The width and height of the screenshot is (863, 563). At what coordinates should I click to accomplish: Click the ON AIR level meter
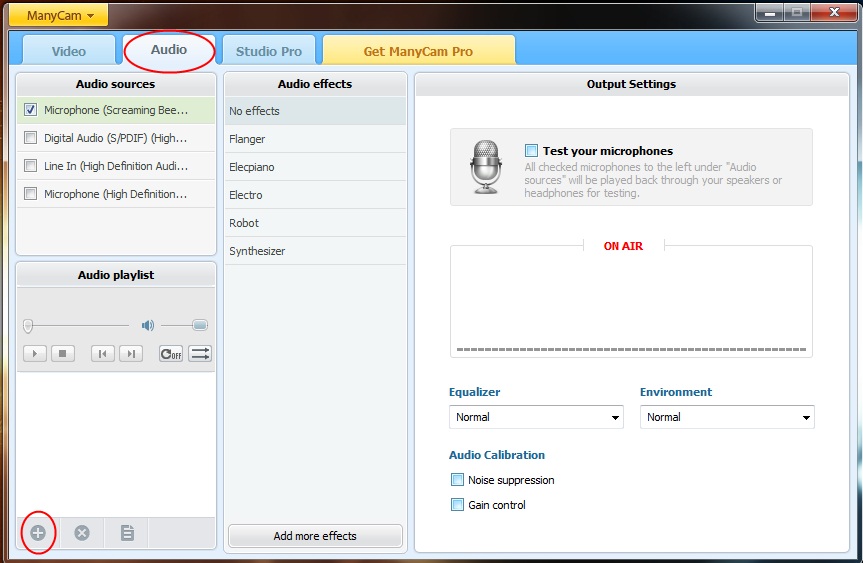(631, 302)
